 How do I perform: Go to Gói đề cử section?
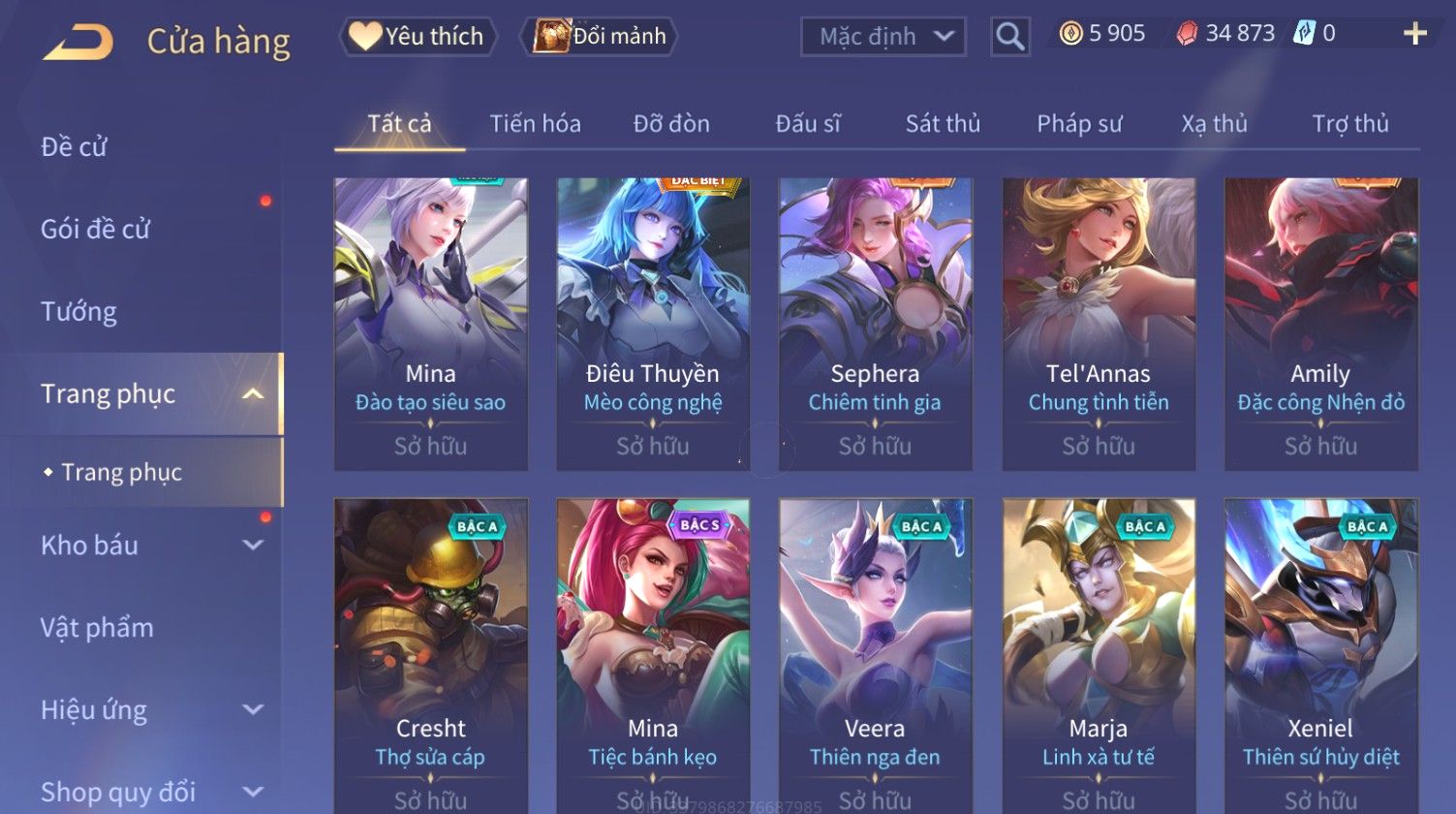(95, 229)
